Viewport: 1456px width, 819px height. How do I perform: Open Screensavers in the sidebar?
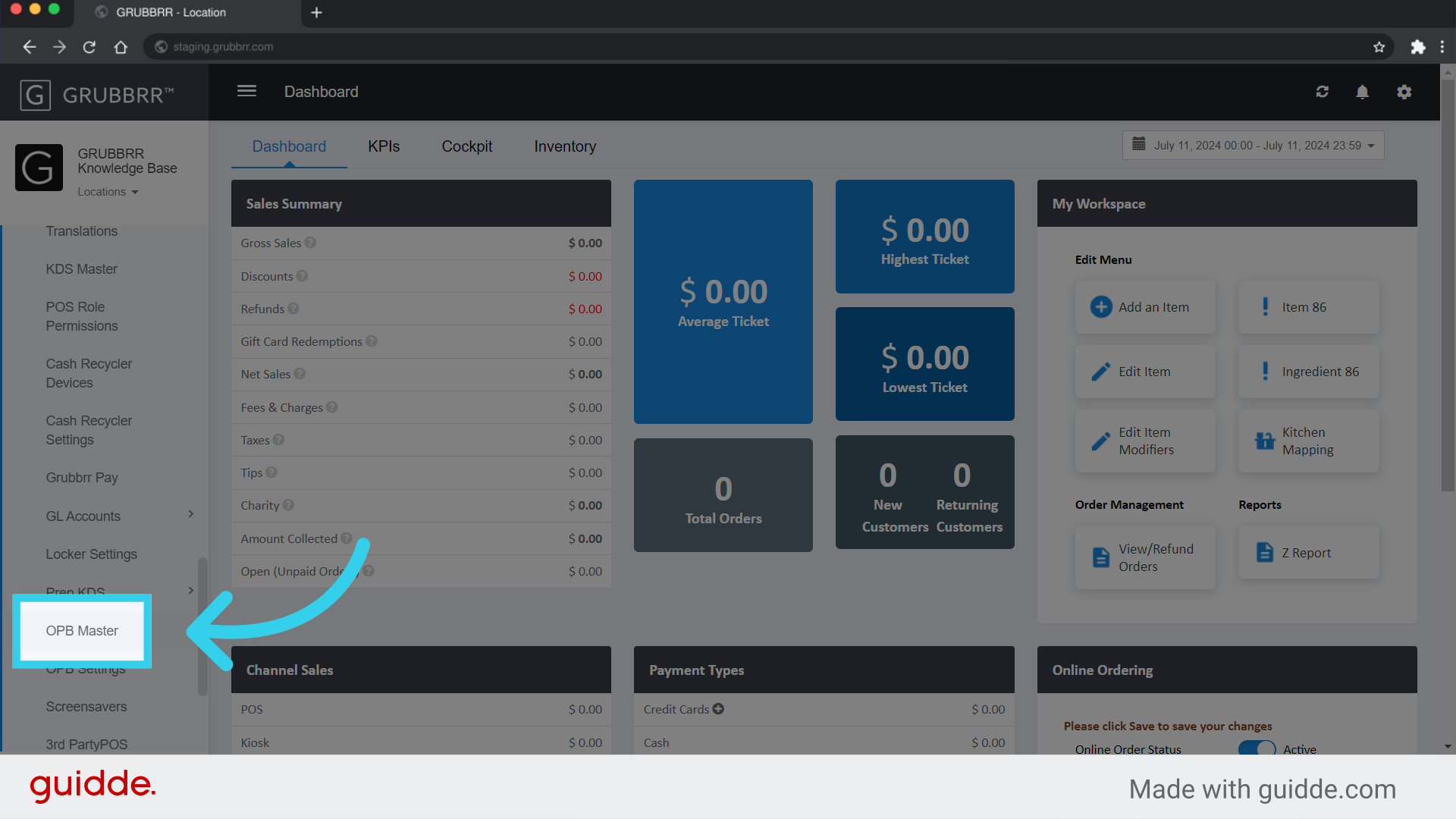[x=86, y=707]
